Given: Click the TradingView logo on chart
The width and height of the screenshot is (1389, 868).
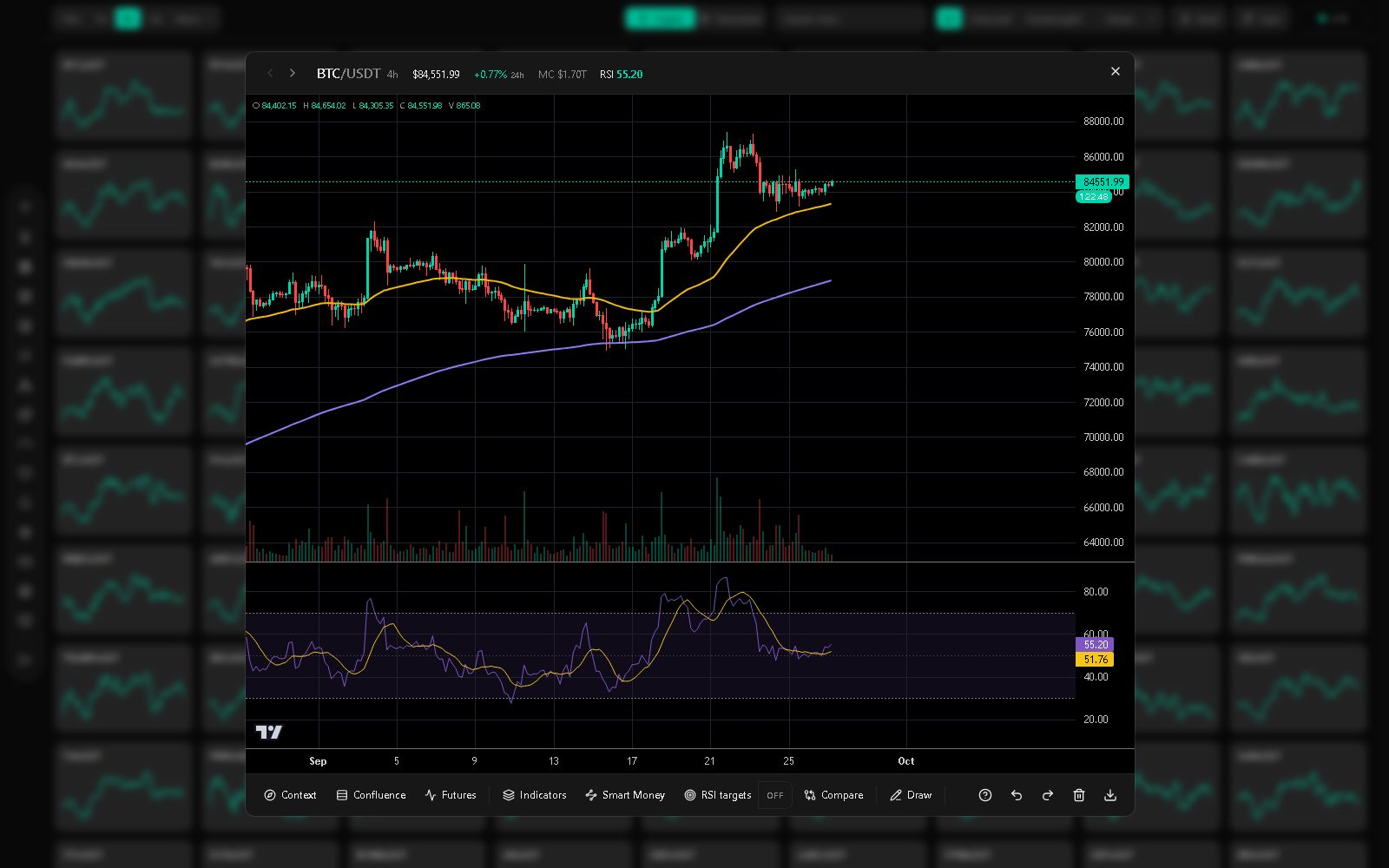Looking at the screenshot, I should (269, 733).
